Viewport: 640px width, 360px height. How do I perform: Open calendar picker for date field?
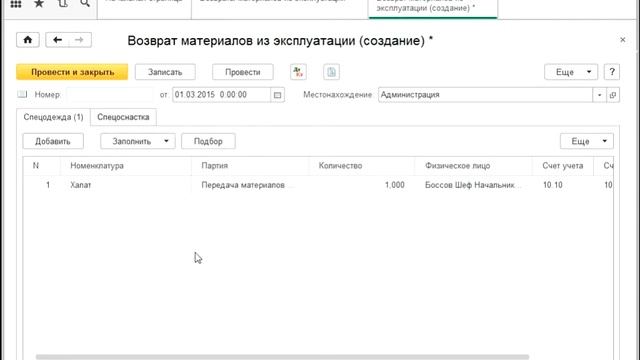[278, 95]
